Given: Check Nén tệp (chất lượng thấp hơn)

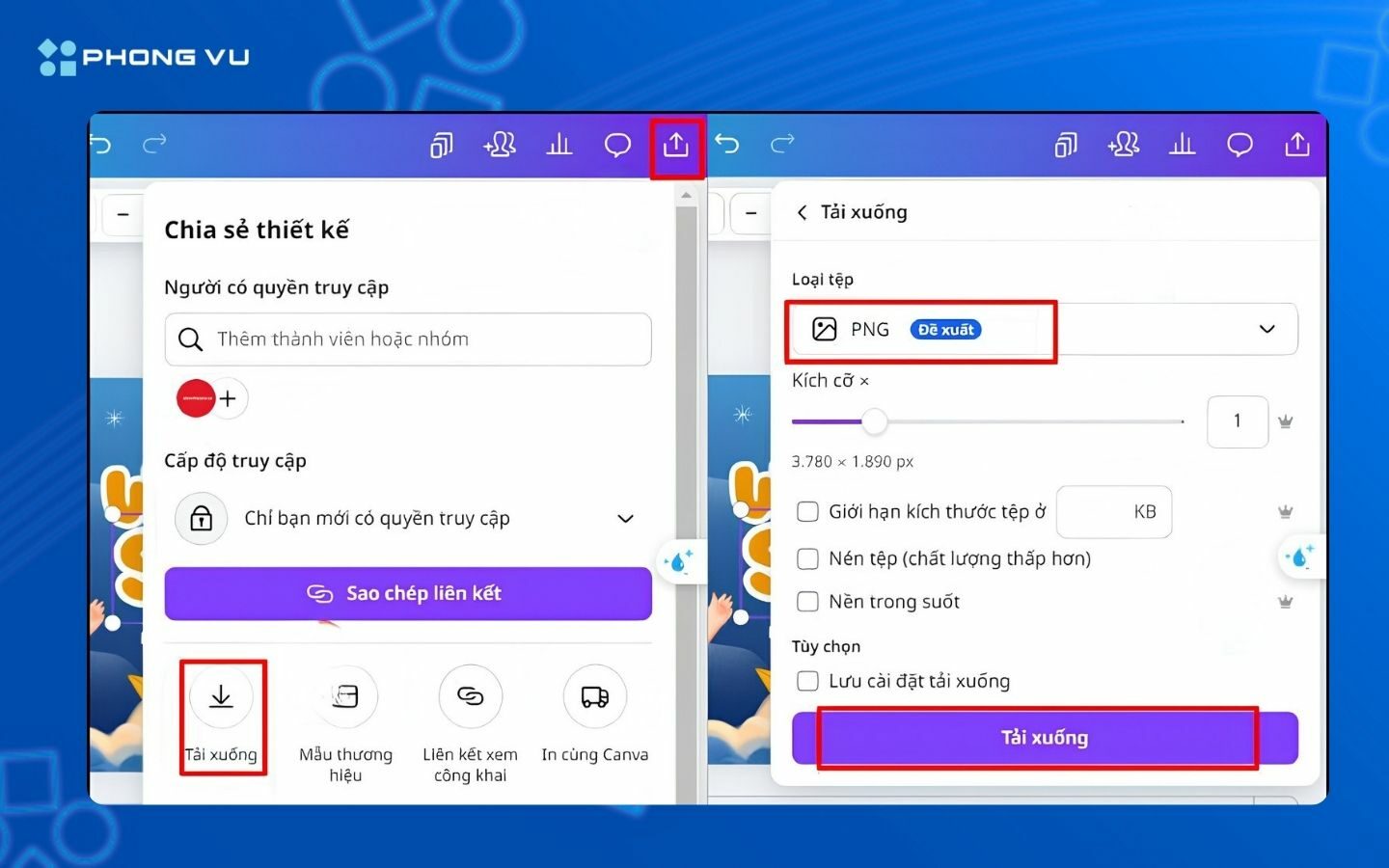Looking at the screenshot, I should click(807, 558).
